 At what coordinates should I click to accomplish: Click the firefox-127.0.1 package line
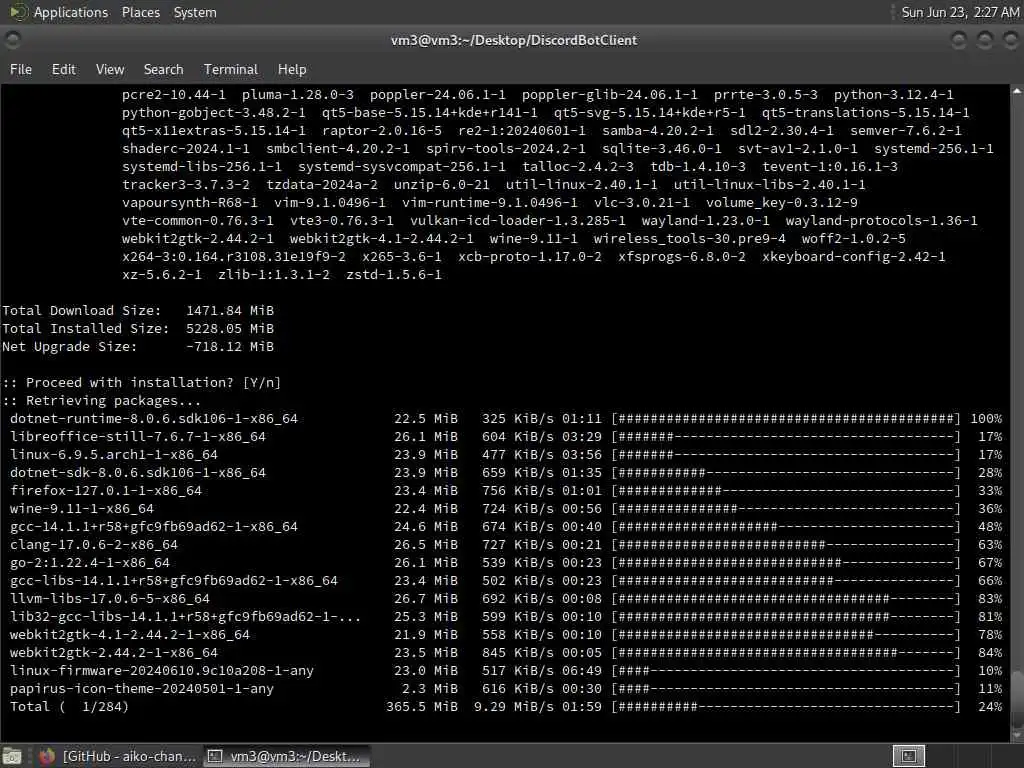[x=505, y=490]
